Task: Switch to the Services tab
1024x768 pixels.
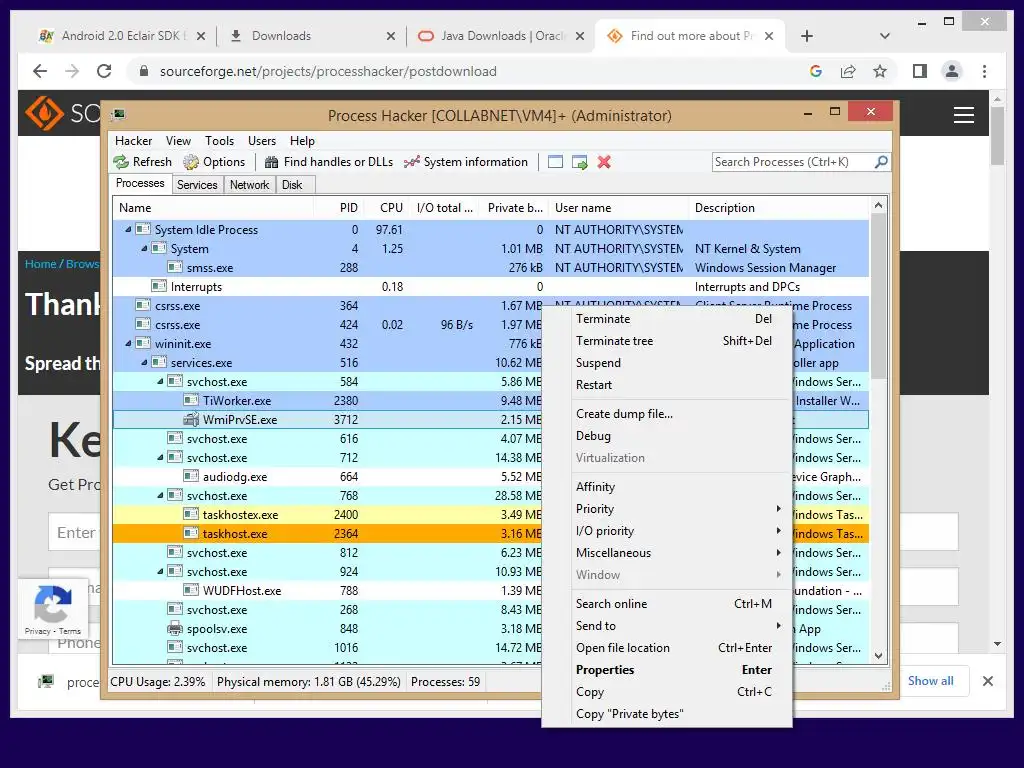Action: [x=197, y=185]
